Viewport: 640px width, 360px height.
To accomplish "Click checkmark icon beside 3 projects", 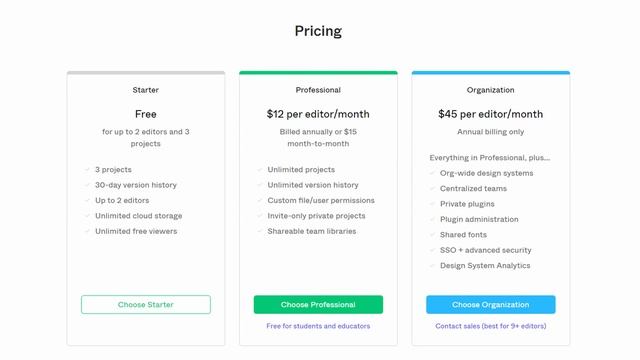I will 87,169.
